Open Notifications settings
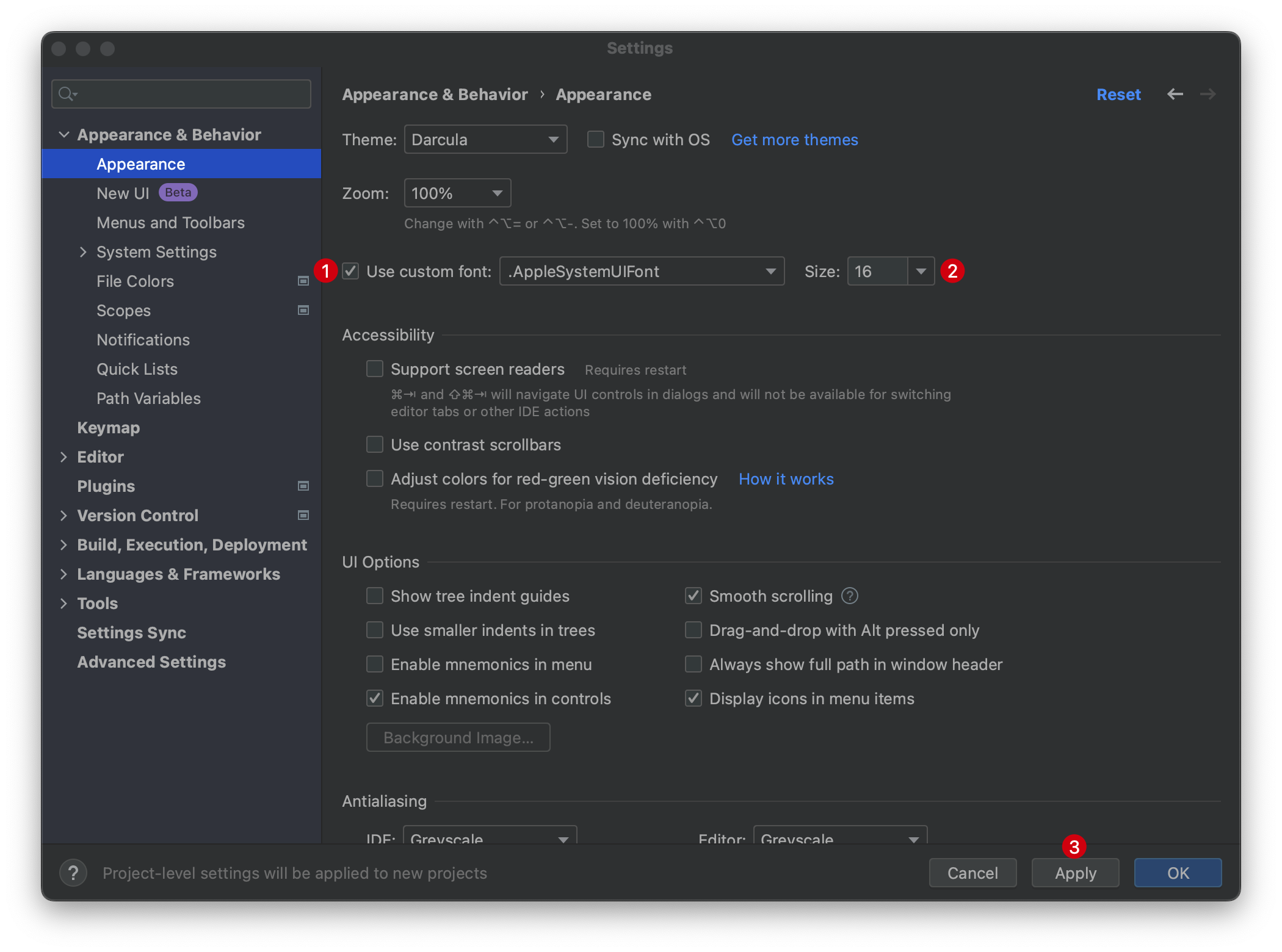This screenshot has width=1282, height=952. pyautogui.click(x=143, y=339)
